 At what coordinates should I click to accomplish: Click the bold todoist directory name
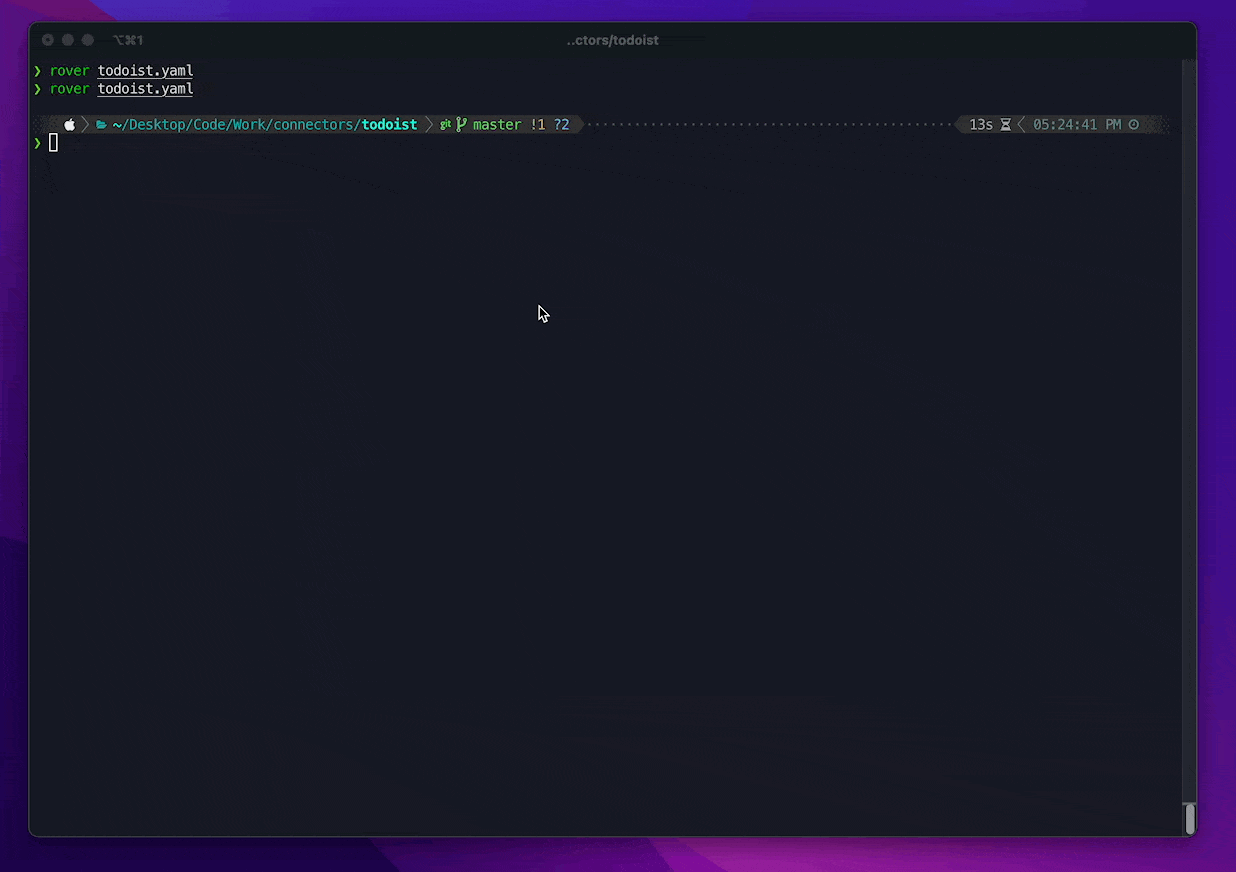(x=390, y=125)
